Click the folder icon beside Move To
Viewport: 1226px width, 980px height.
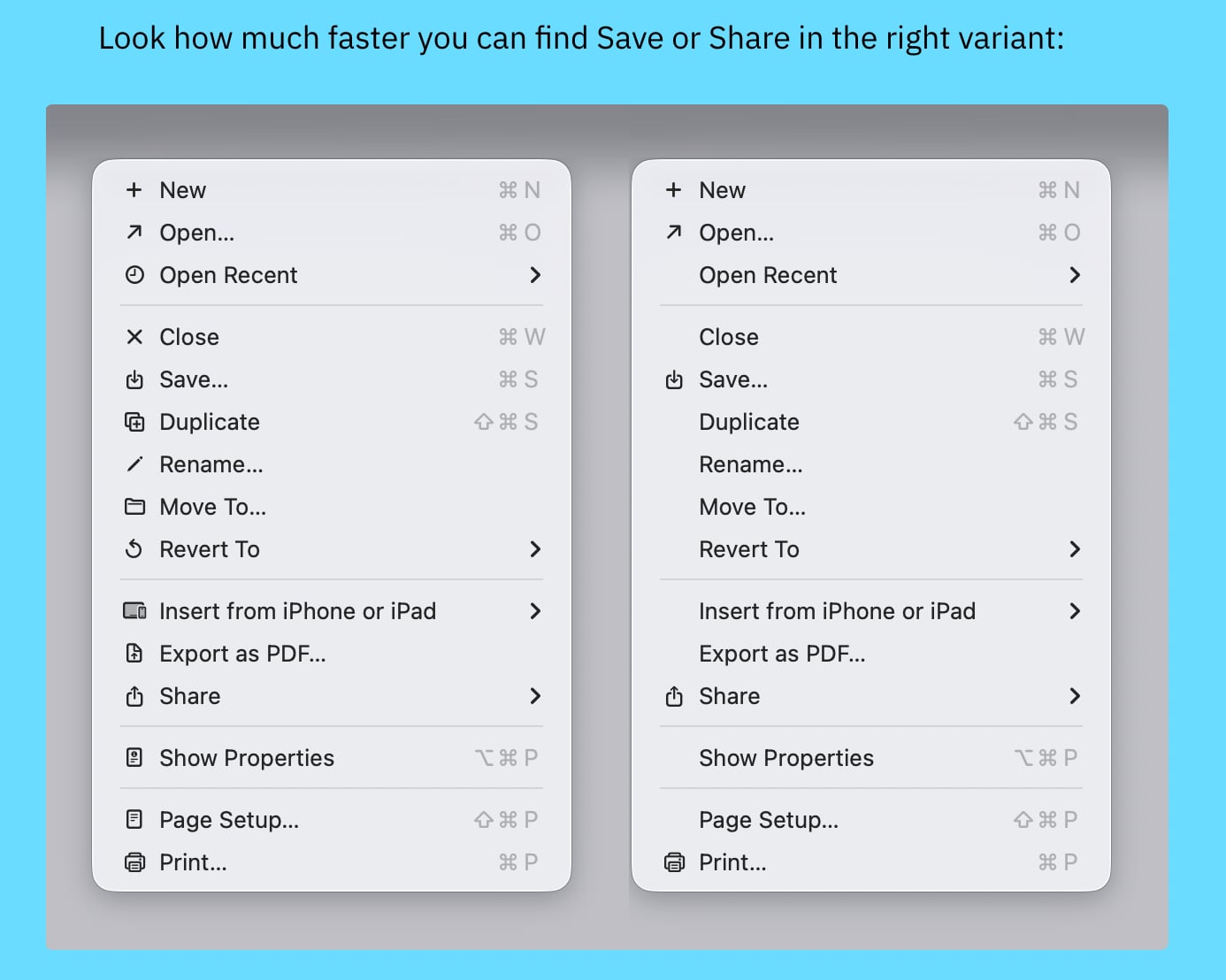point(134,507)
